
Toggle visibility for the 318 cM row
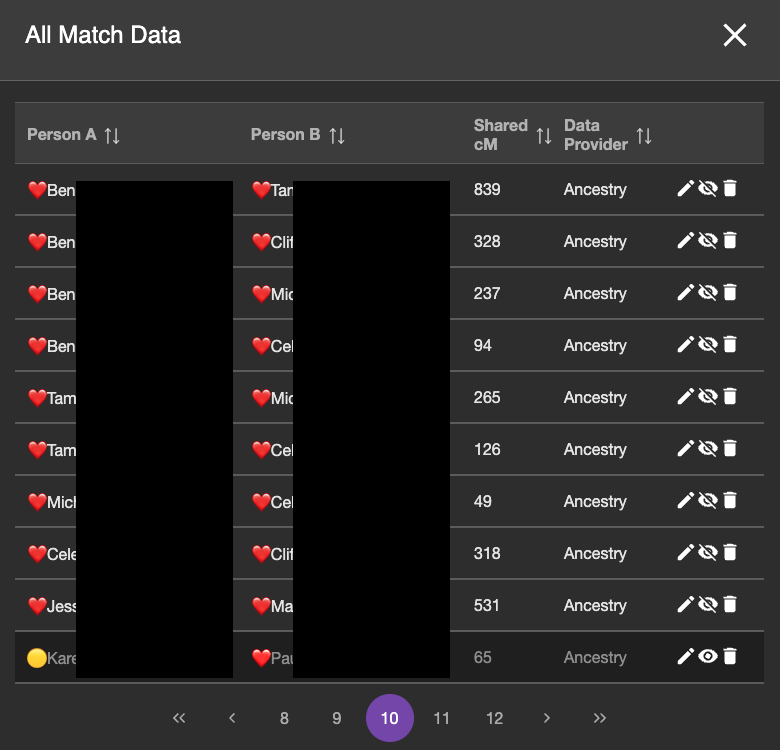pos(708,553)
